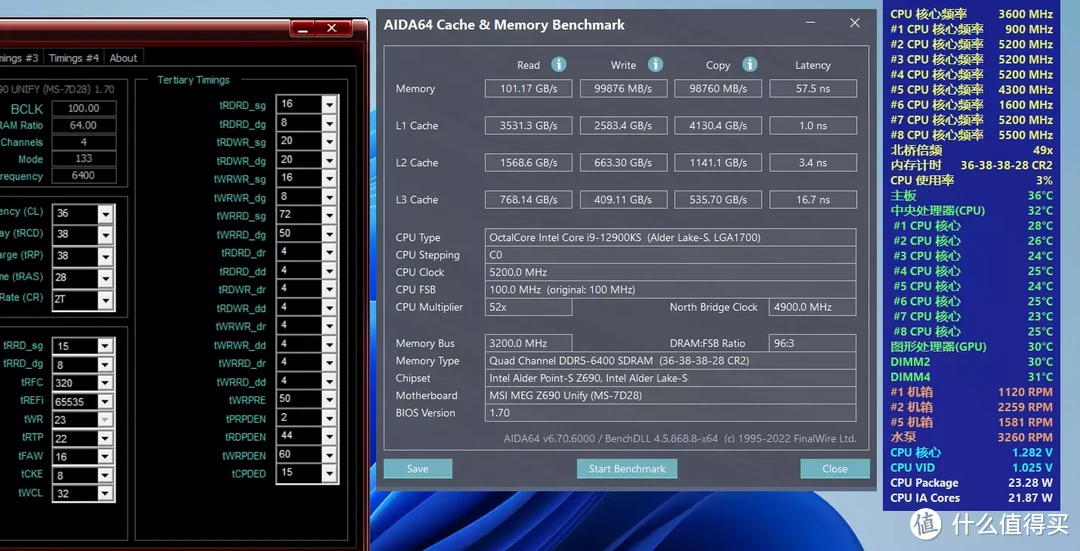Click the BCLK field showing 100.00
The height and width of the screenshot is (551, 1080).
coord(83,108)
